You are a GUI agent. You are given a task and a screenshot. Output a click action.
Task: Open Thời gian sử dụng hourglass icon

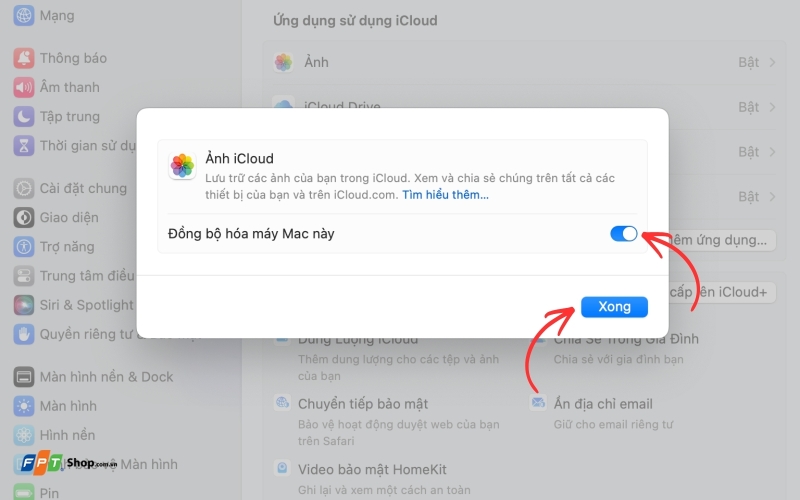click(23, 146)
